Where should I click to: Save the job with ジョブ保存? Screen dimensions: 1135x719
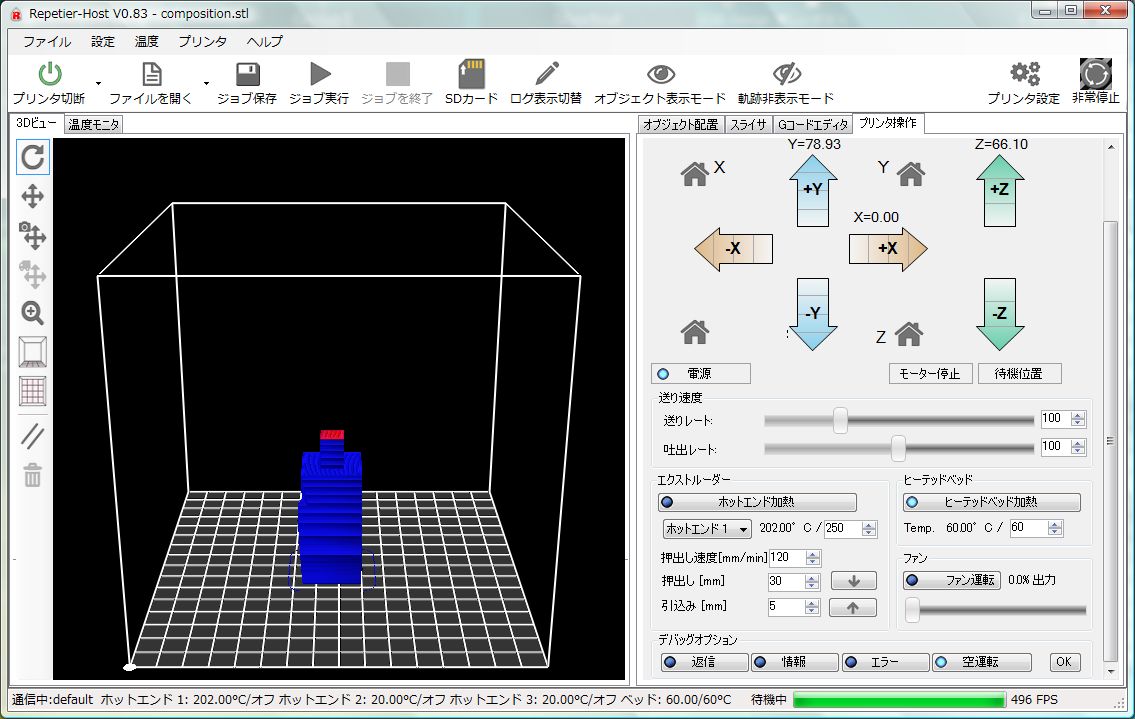247,83
